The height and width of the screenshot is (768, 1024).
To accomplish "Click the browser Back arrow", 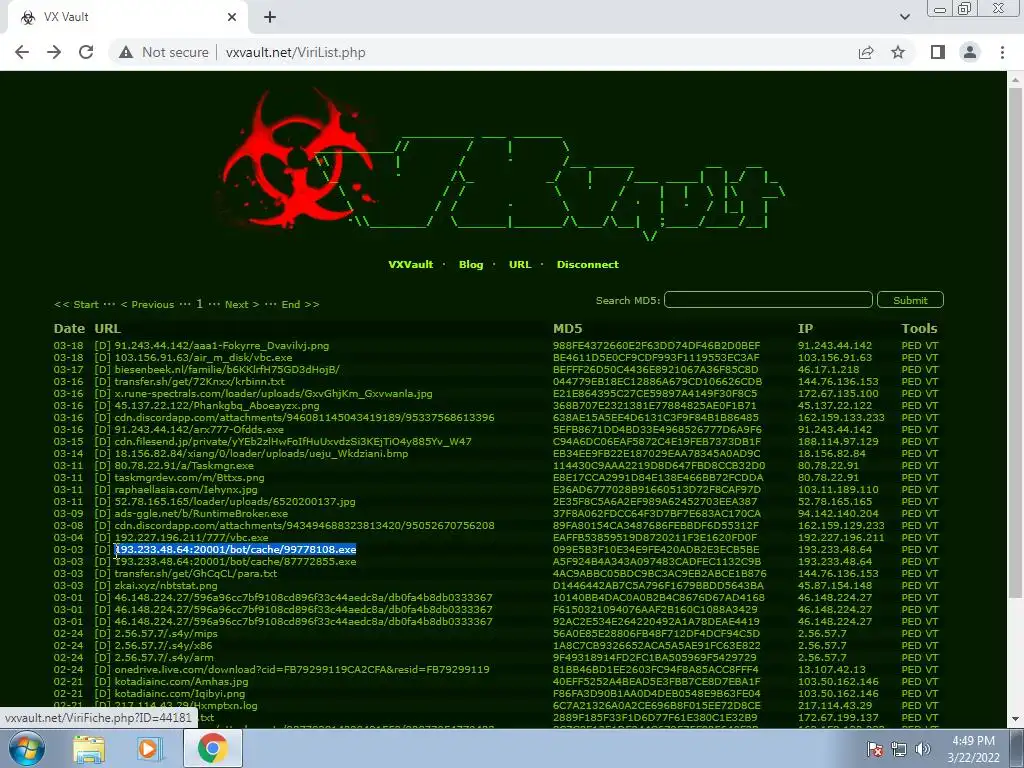I will click(22, 52).
